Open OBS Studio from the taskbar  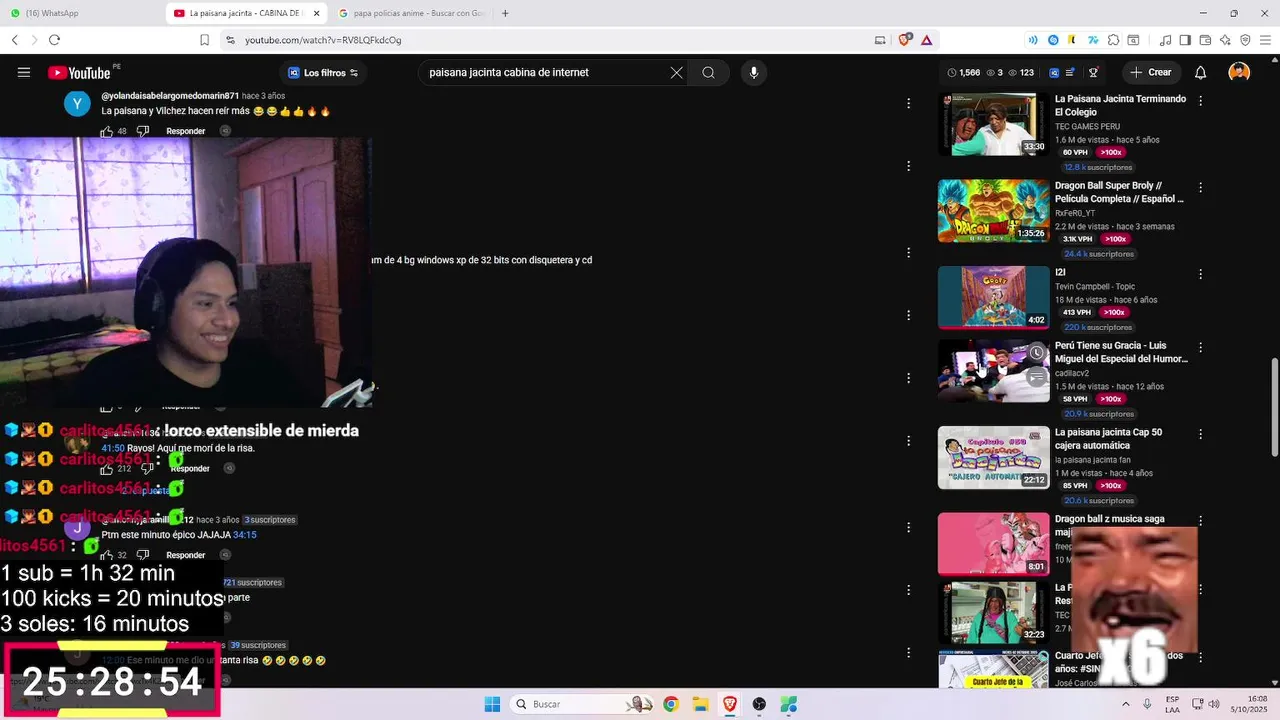759,704
